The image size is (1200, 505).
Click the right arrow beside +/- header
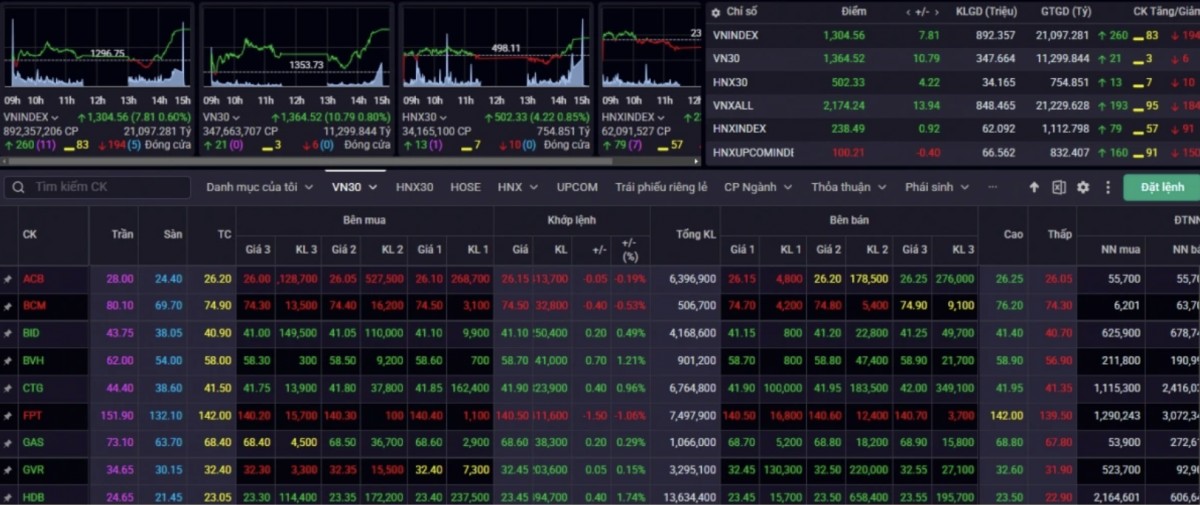point(940,12)
